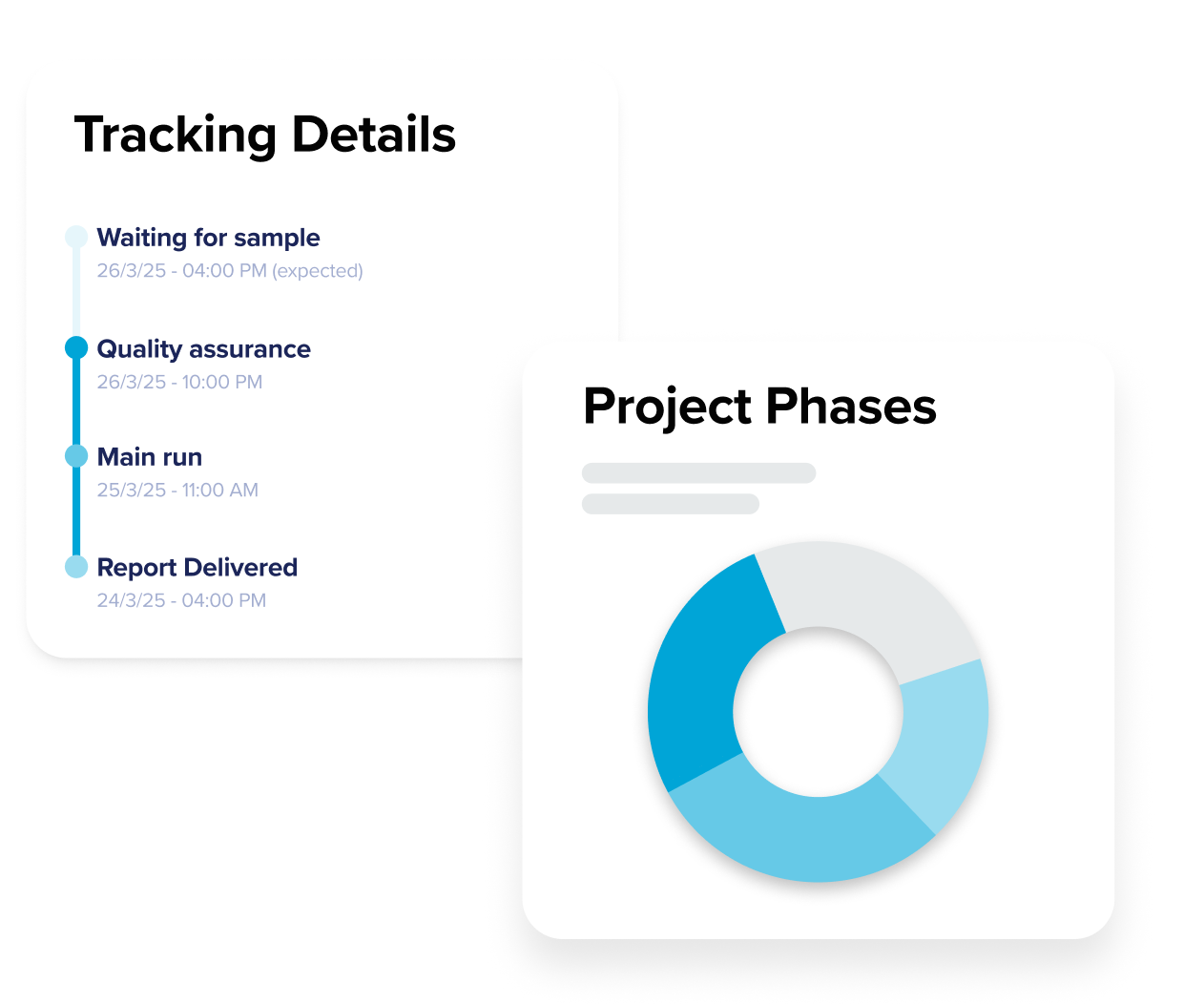This screenshot has height=1004, width=1204.
Task: Select the Quality assurance timeline dot
Action: coord(76,348)
